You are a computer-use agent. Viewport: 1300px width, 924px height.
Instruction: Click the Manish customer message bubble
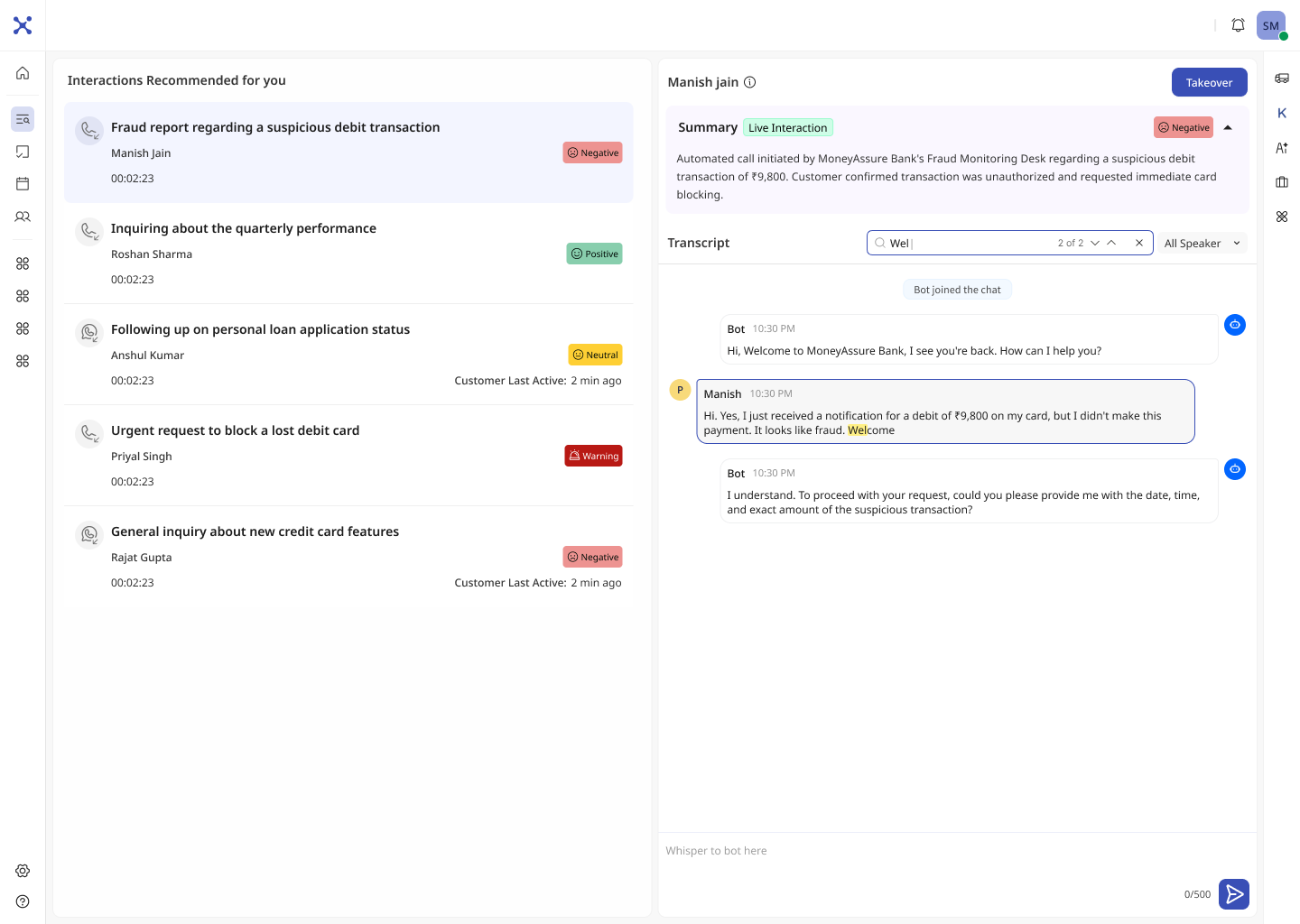(x=945, y=411)
